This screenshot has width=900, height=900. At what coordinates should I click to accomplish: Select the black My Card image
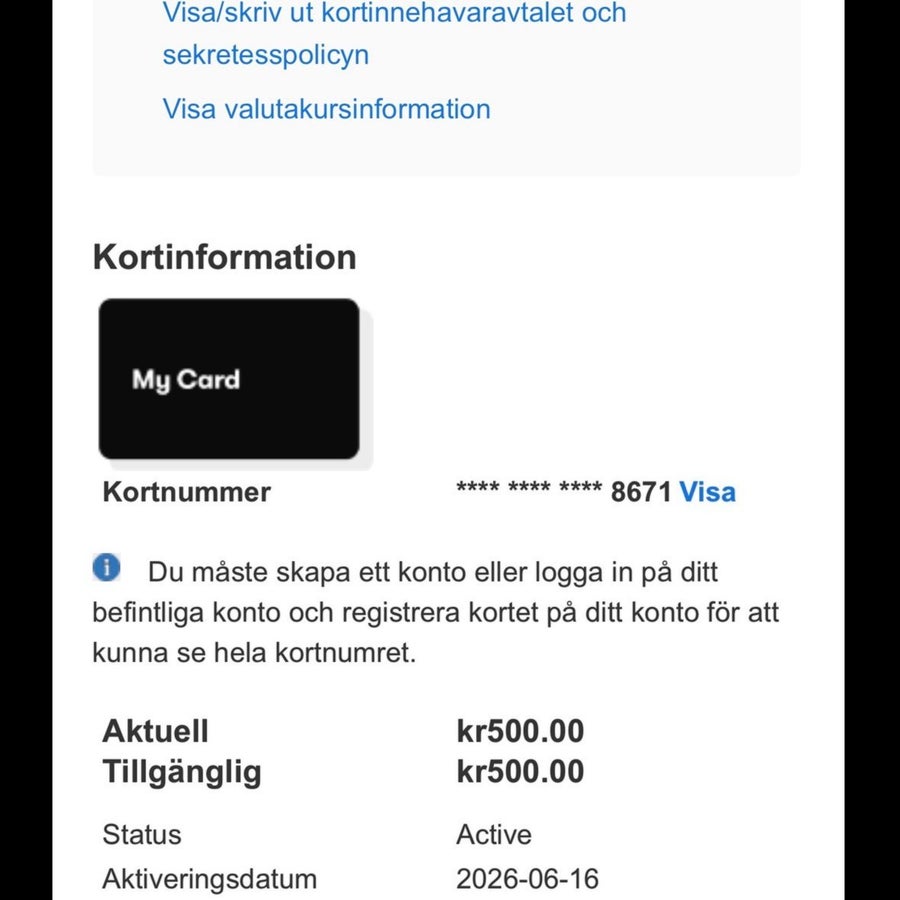(x=229, y=379)
